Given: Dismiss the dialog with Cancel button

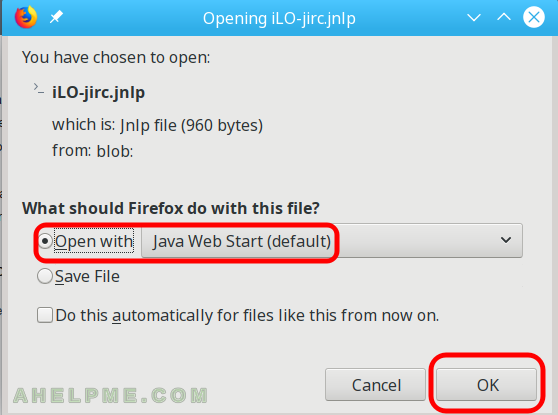Looking at the screenshot, I should click(x=375, y=384).
